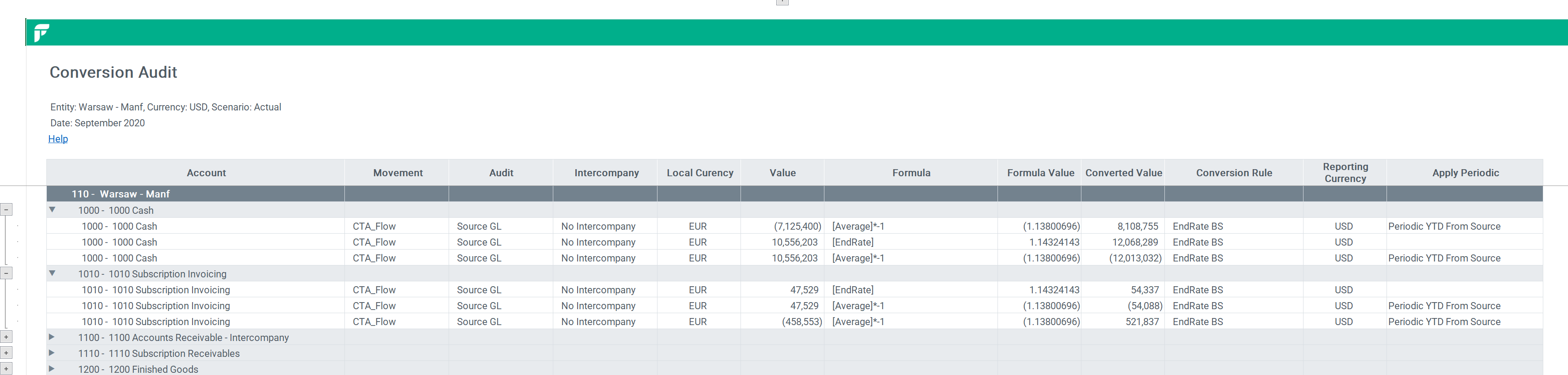
Task: Click EUR in the (12,013,032) row
Action: click(698, 258)
